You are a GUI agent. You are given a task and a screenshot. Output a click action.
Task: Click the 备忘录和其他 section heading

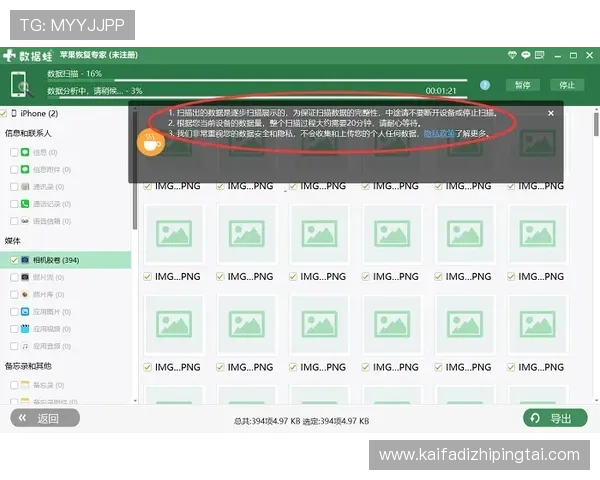(x=28, y=366)
